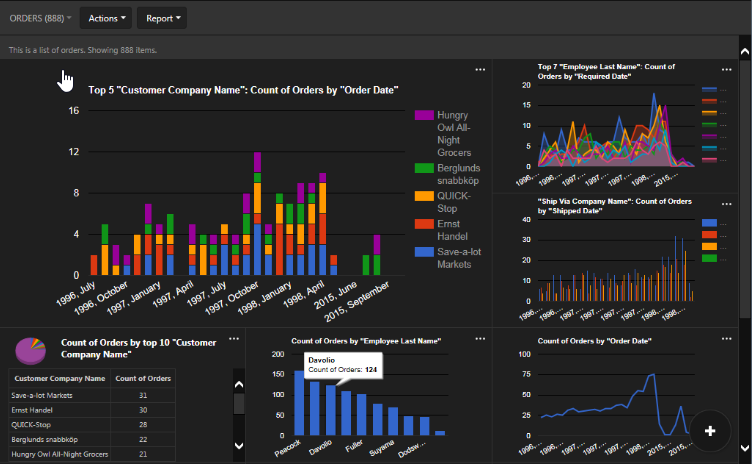Image resolution: width=752 pixels, height=464 pixels.
Task: Click QUICK-Stop orange legend color swatch
Action: [x=423, y=196]
